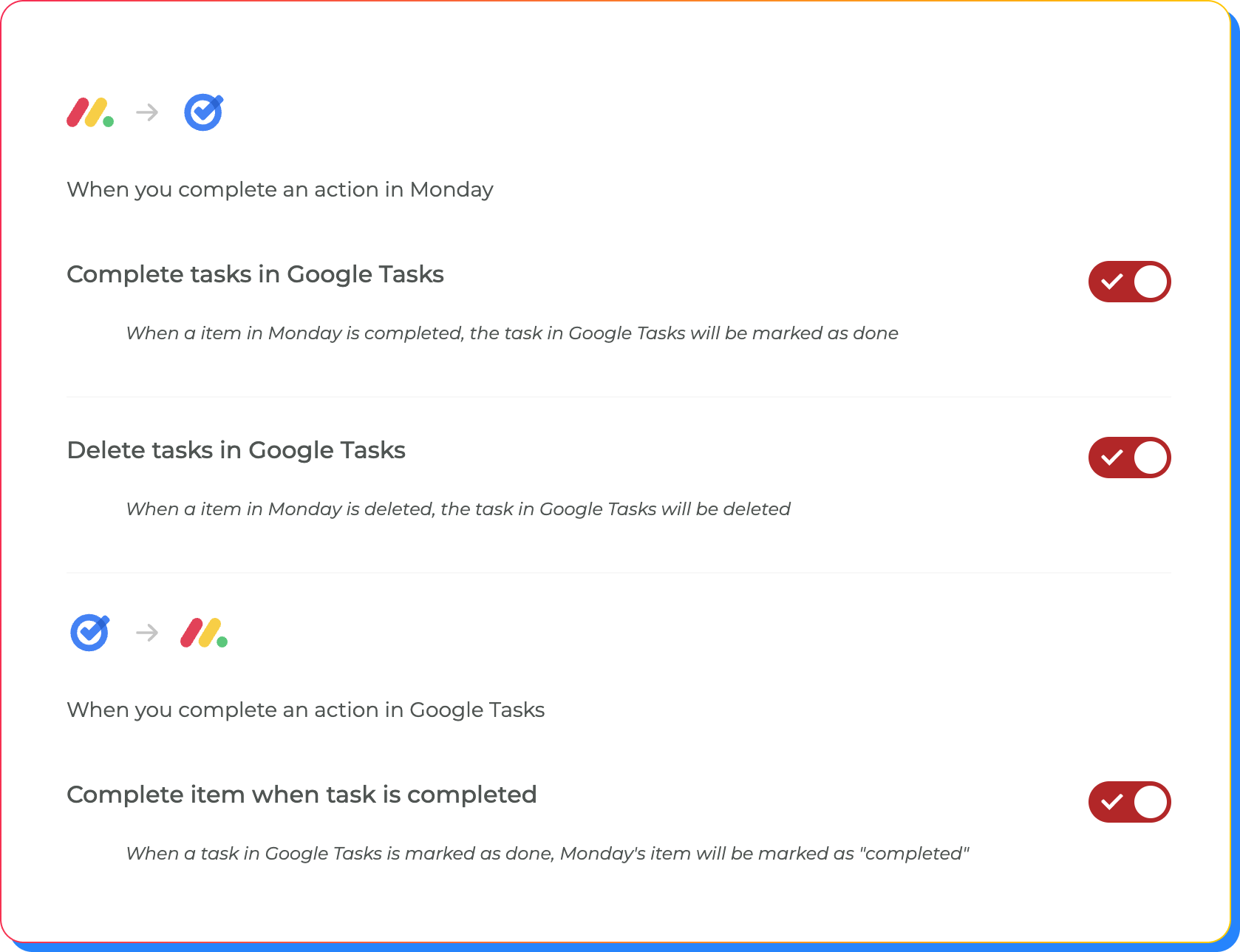Click the description under Delete tasks in Google Tasks
The width and height of the screenshot is (1240, 952).
click(x=458, y=509)
